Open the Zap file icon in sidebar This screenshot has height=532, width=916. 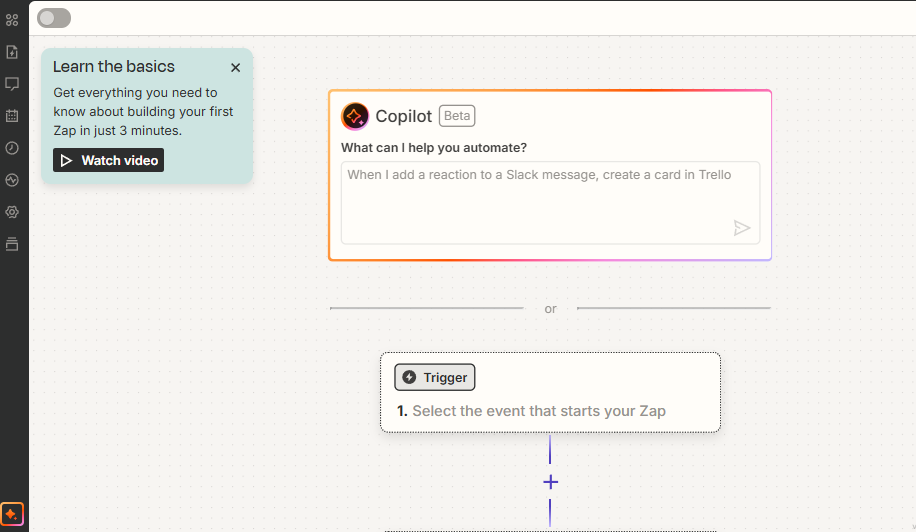coord(12,52)
